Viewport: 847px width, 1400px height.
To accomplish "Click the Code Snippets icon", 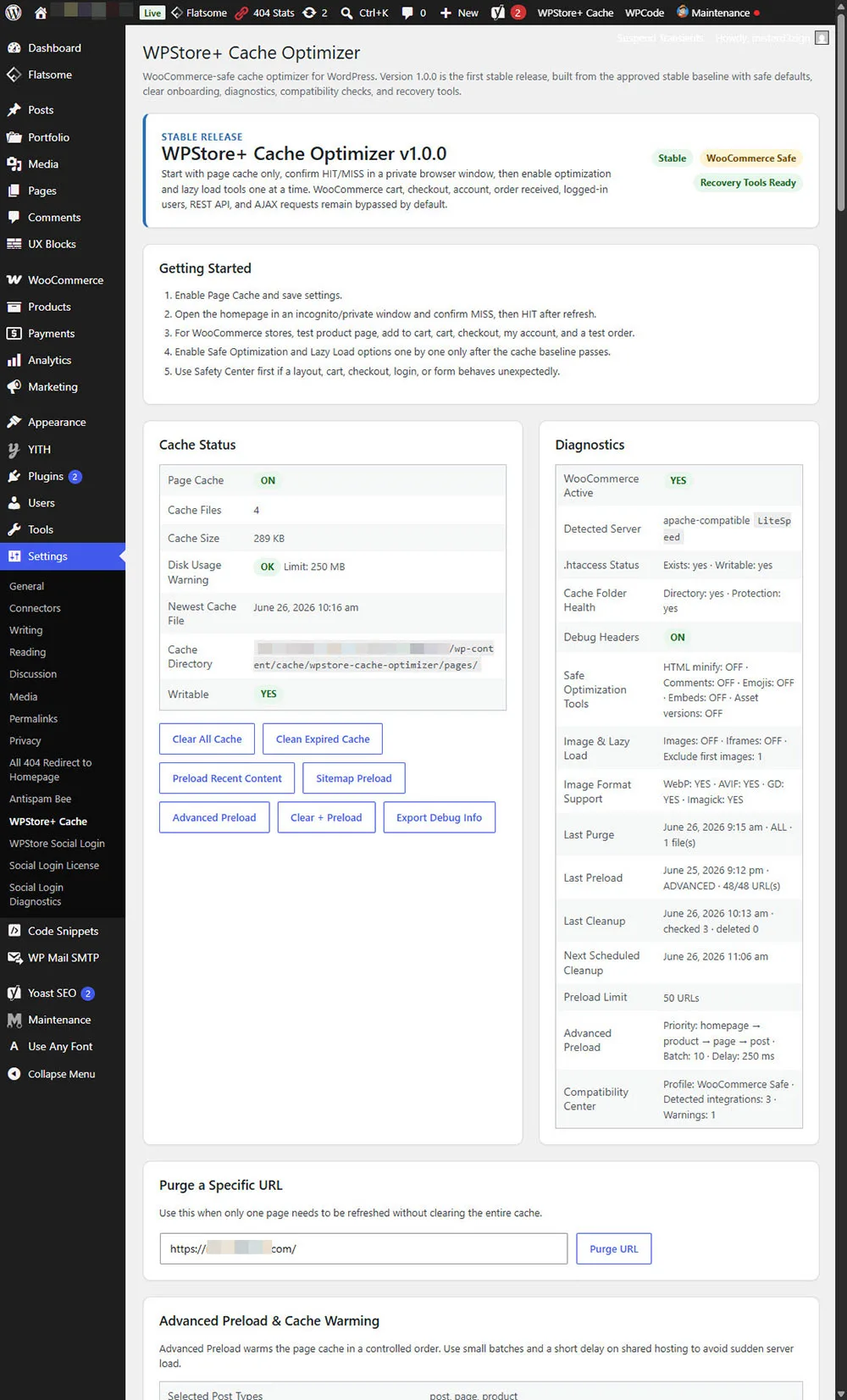I will point(14,931).
